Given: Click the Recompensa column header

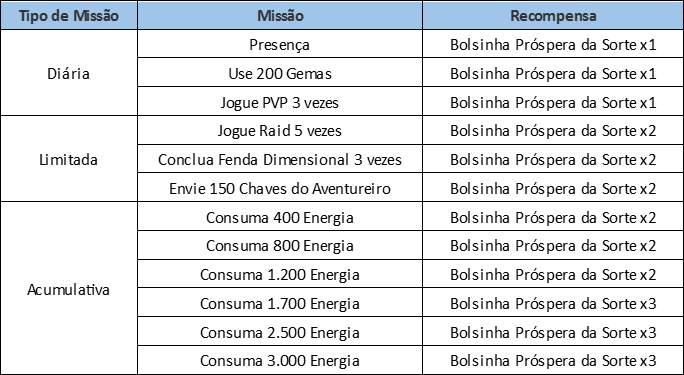Looking at the screenshot, I should (553, 15).
